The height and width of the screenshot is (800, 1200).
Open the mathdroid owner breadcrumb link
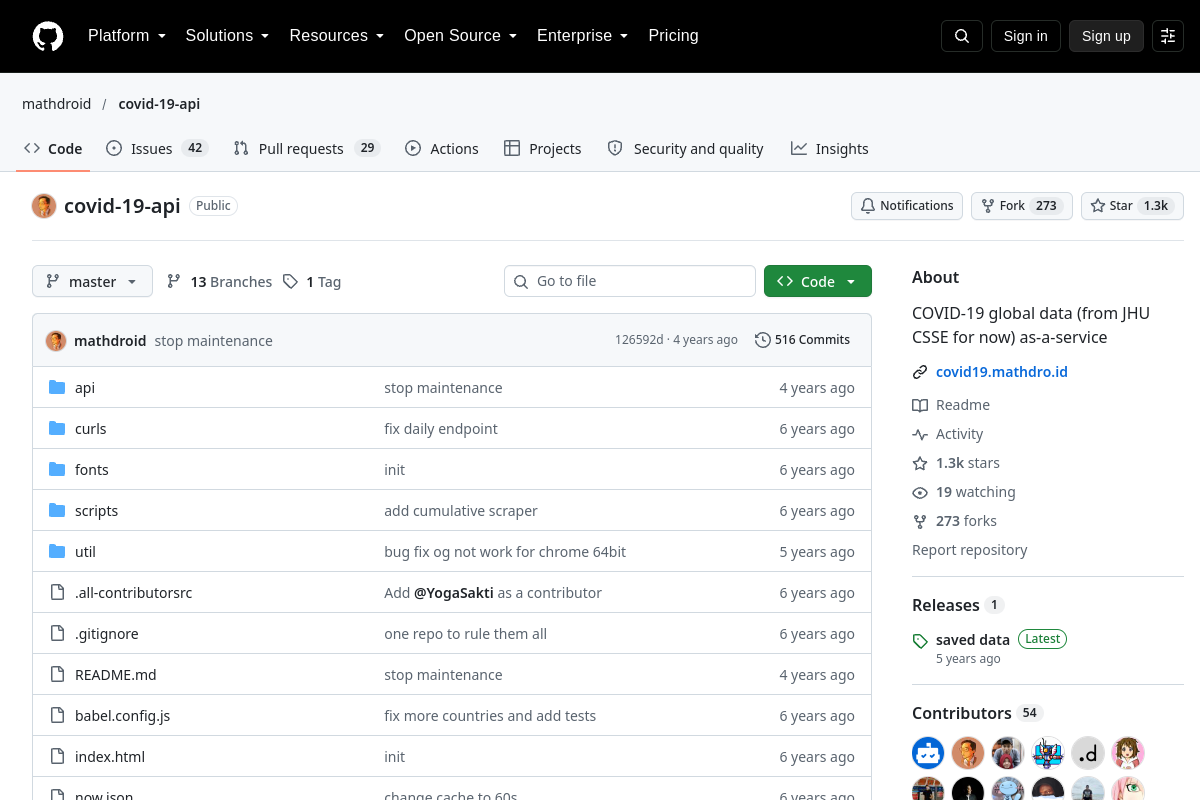pos(57,104)
